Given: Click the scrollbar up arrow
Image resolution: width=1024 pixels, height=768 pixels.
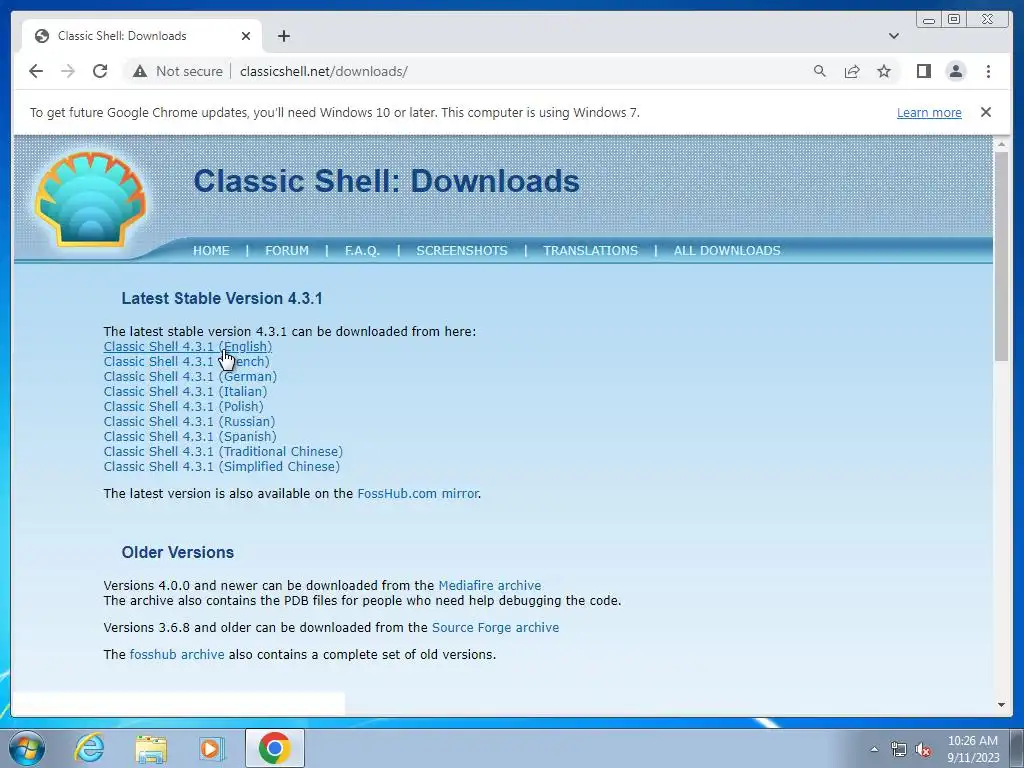Looking at the screenshot, I should point(1001,143).
